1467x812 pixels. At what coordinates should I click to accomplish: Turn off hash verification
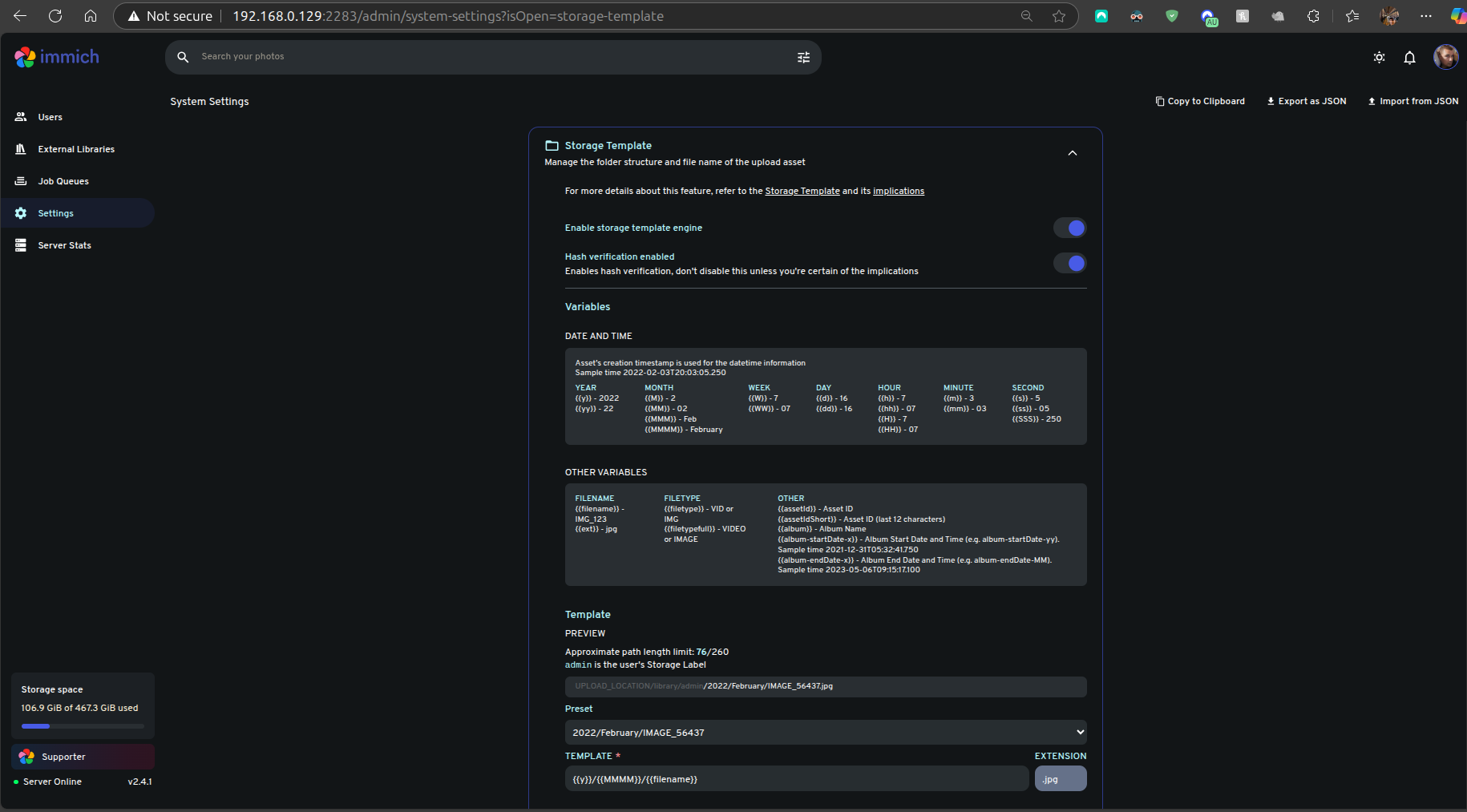coord(1070,263)
